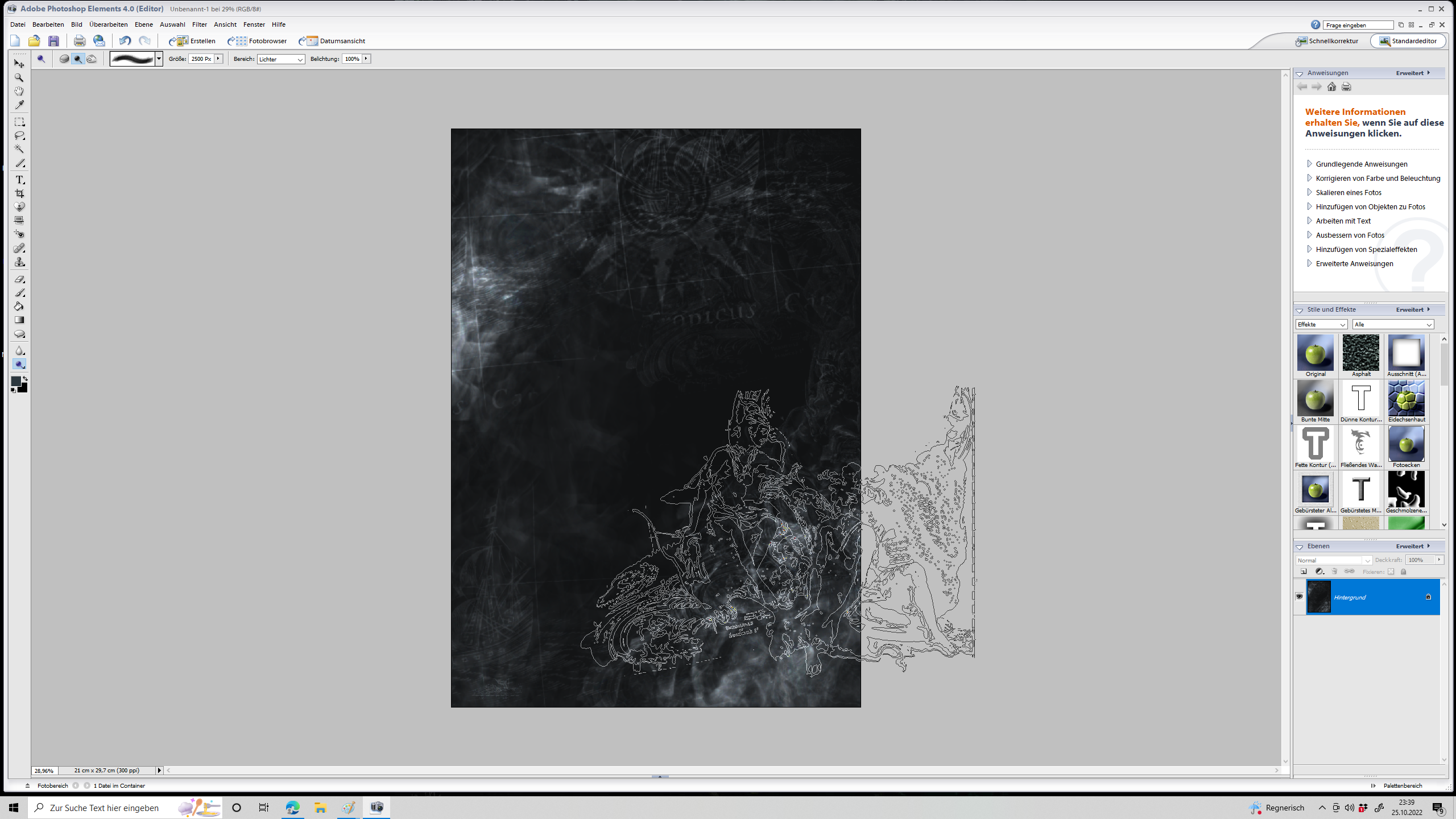The height and width of the screenshot is (819, 1456).
Task: Switch to Sponge tool option
Action: click(64, 59)
